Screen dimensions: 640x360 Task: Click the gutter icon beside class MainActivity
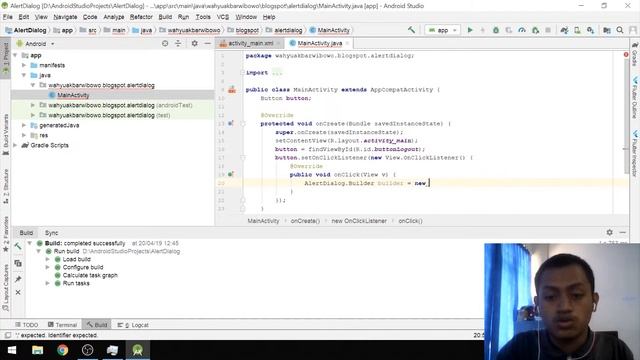tap(232, 89)
